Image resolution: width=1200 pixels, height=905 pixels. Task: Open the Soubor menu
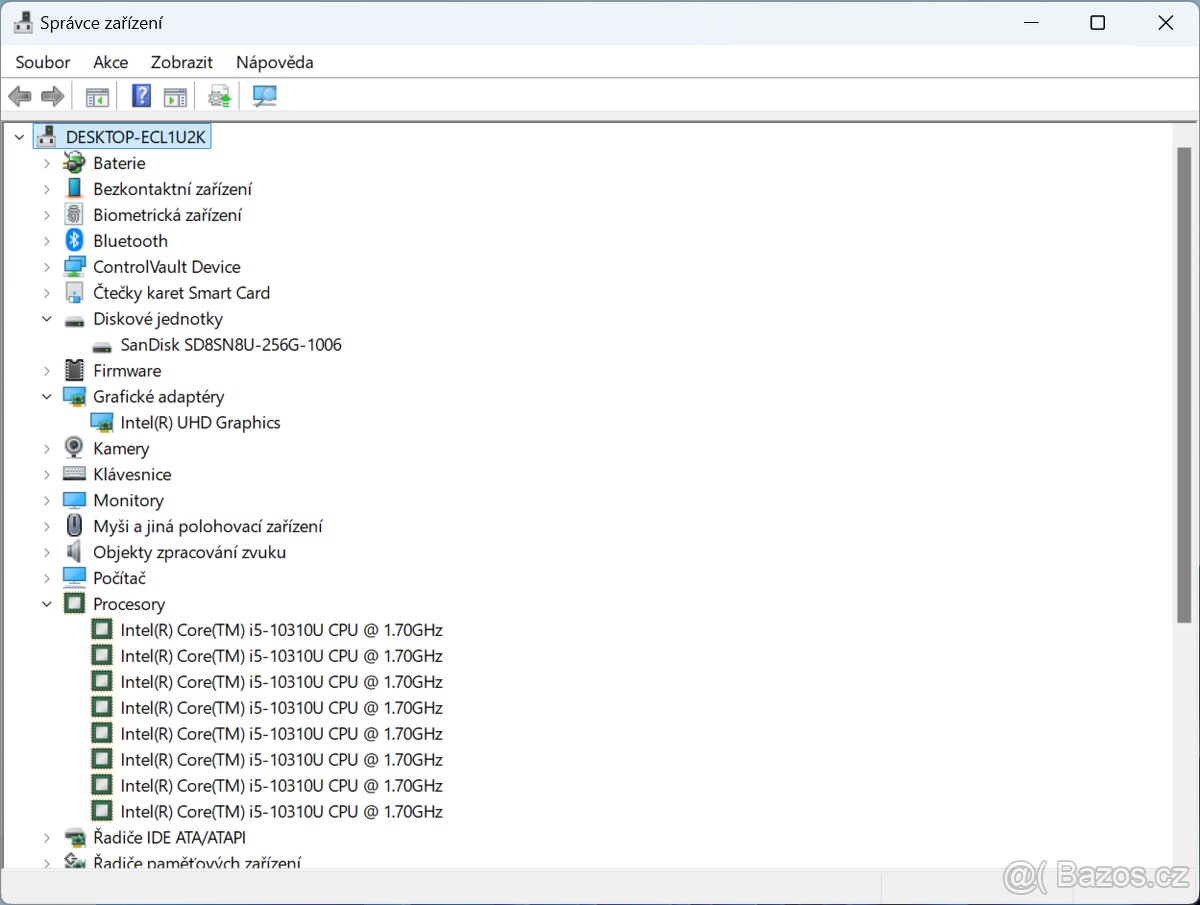42,62
